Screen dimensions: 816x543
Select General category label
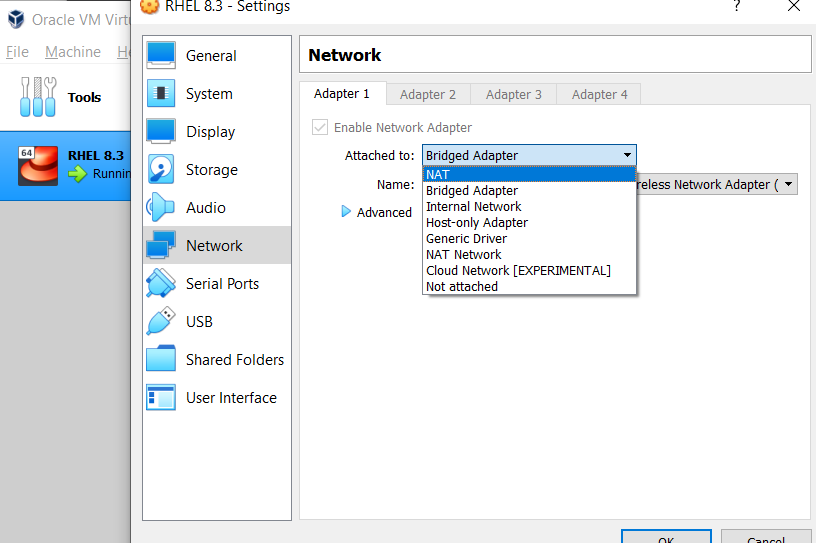211,56
